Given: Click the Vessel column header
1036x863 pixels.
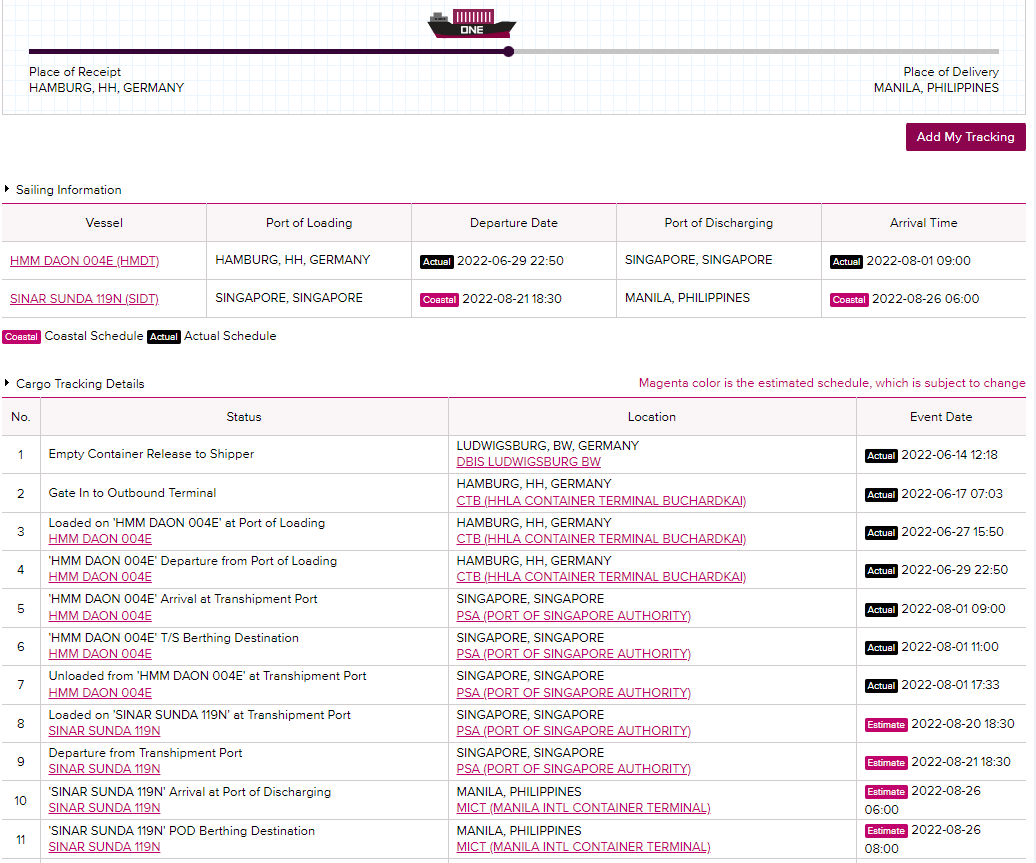Looking at the screenshot, I should click(x=104, y=223).
